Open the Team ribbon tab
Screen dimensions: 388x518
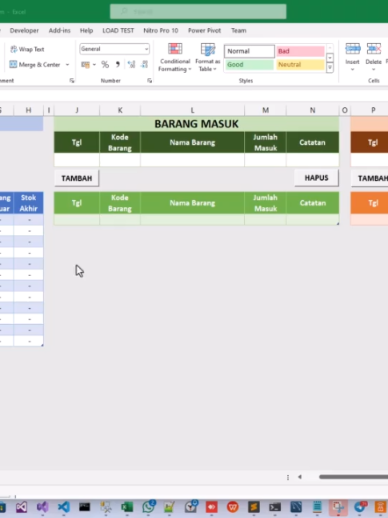239,30
